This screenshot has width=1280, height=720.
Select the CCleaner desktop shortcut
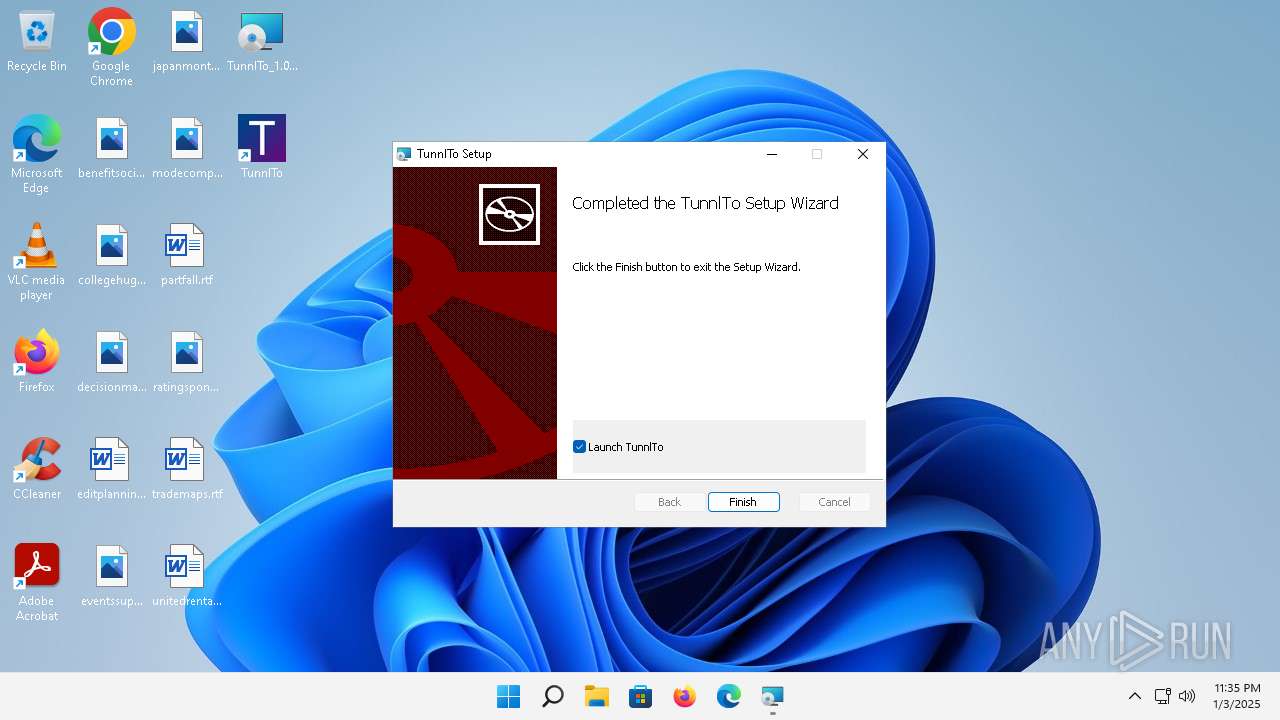37,469
